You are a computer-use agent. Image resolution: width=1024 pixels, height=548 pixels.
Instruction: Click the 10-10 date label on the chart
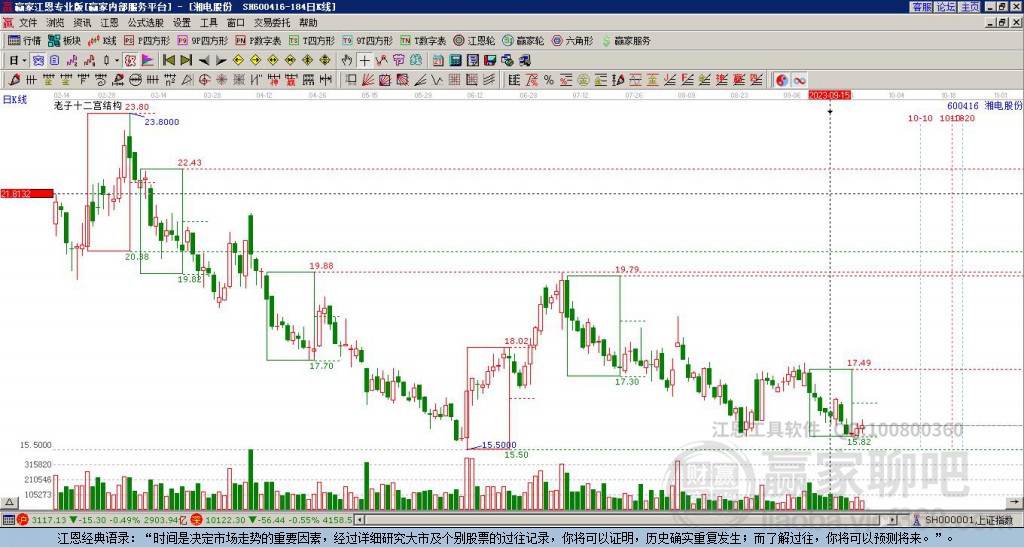[920, 118]
